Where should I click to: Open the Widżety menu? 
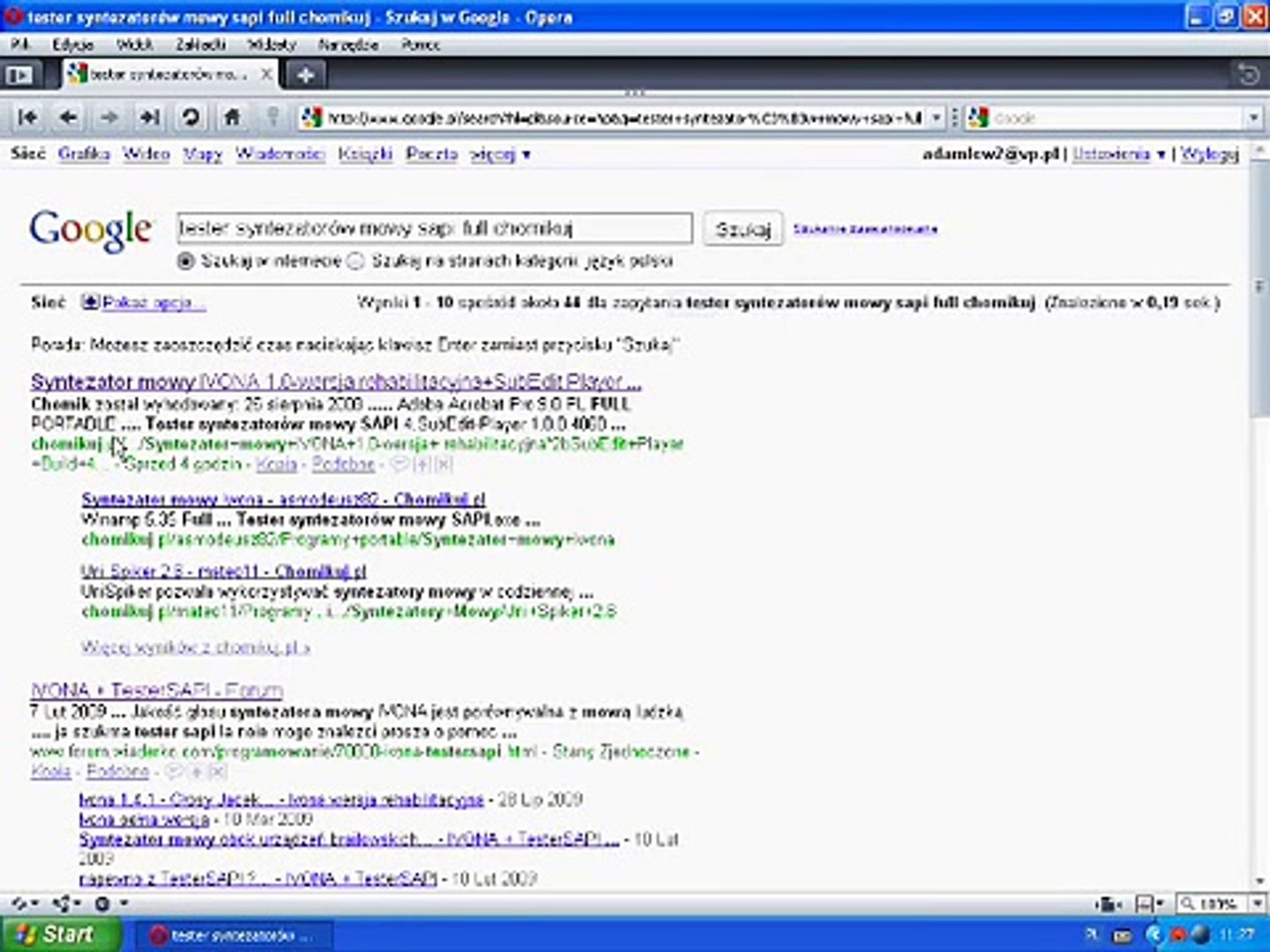click(271, 44)
